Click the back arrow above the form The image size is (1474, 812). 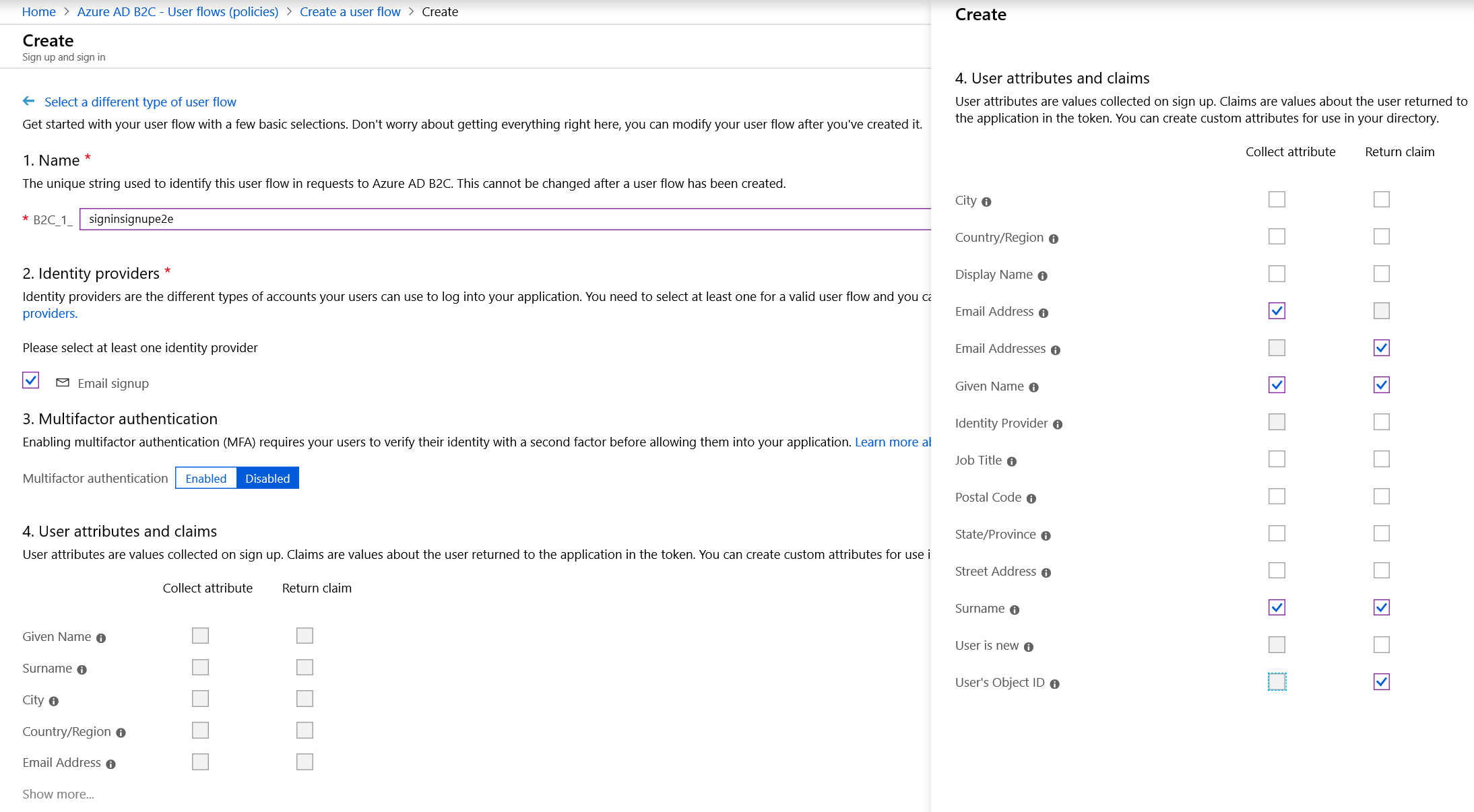tap(29, 101)
